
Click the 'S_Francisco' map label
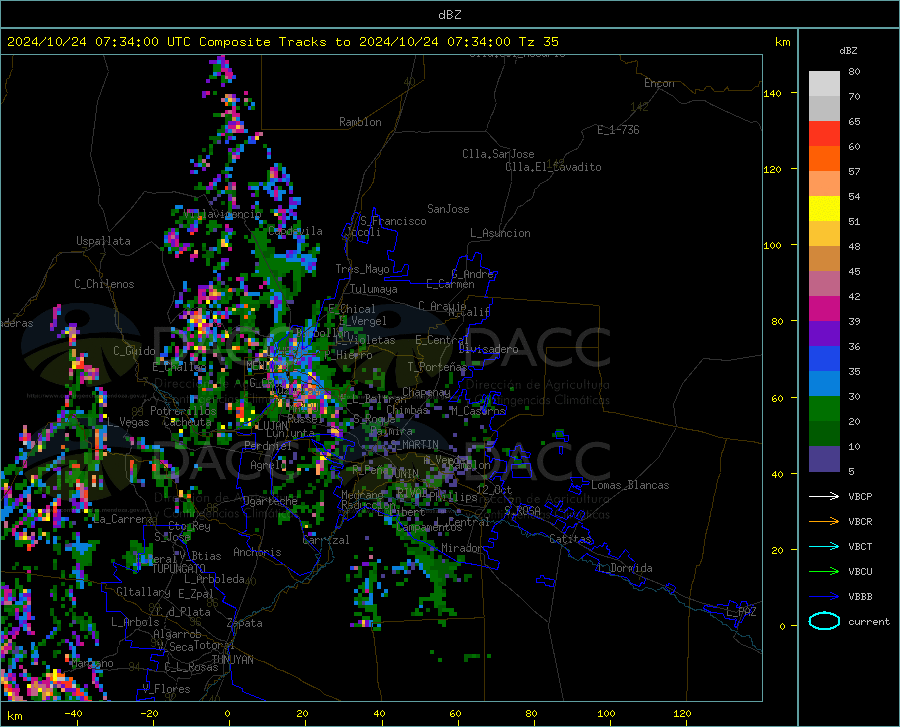pos(393,221)
